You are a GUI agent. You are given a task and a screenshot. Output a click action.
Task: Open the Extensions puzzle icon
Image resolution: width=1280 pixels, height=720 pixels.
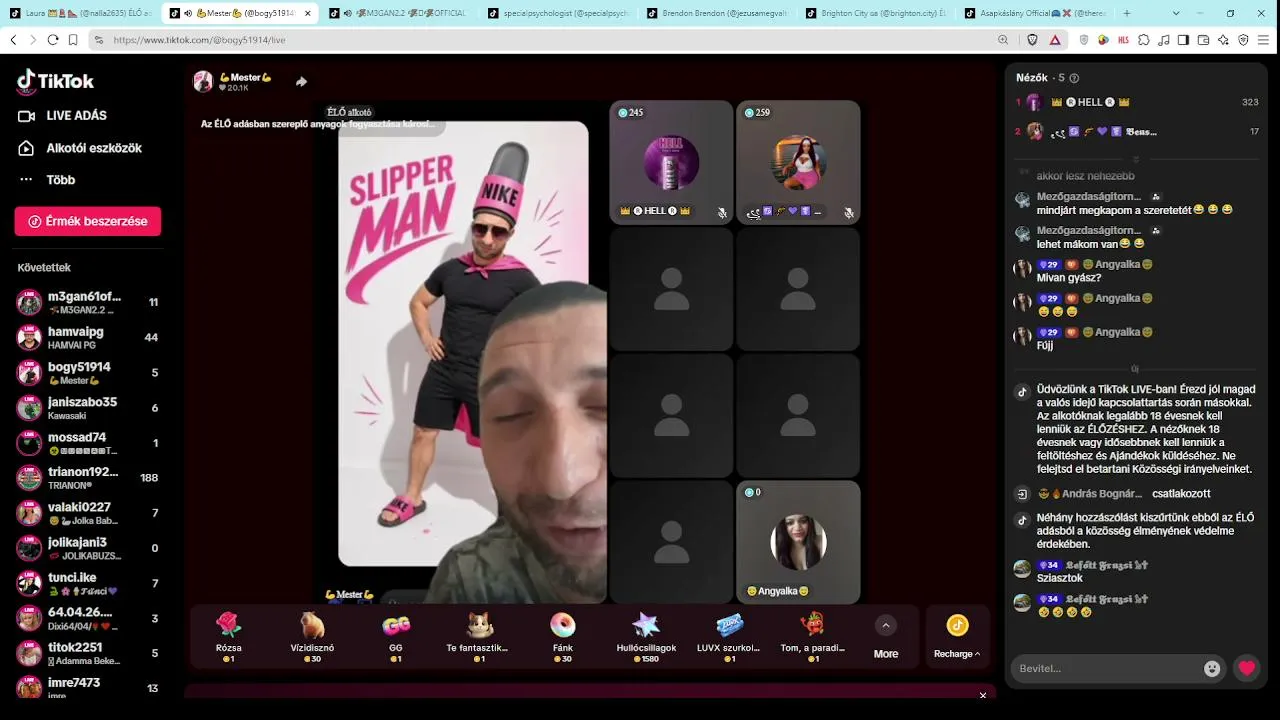coord(1143,40)
